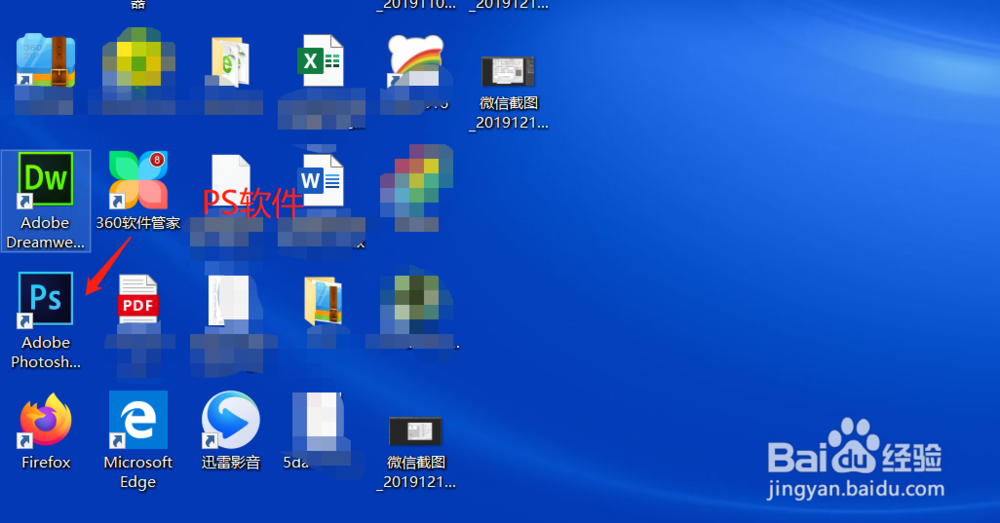Open the 360 zip archive shortcut

point(45,61)
